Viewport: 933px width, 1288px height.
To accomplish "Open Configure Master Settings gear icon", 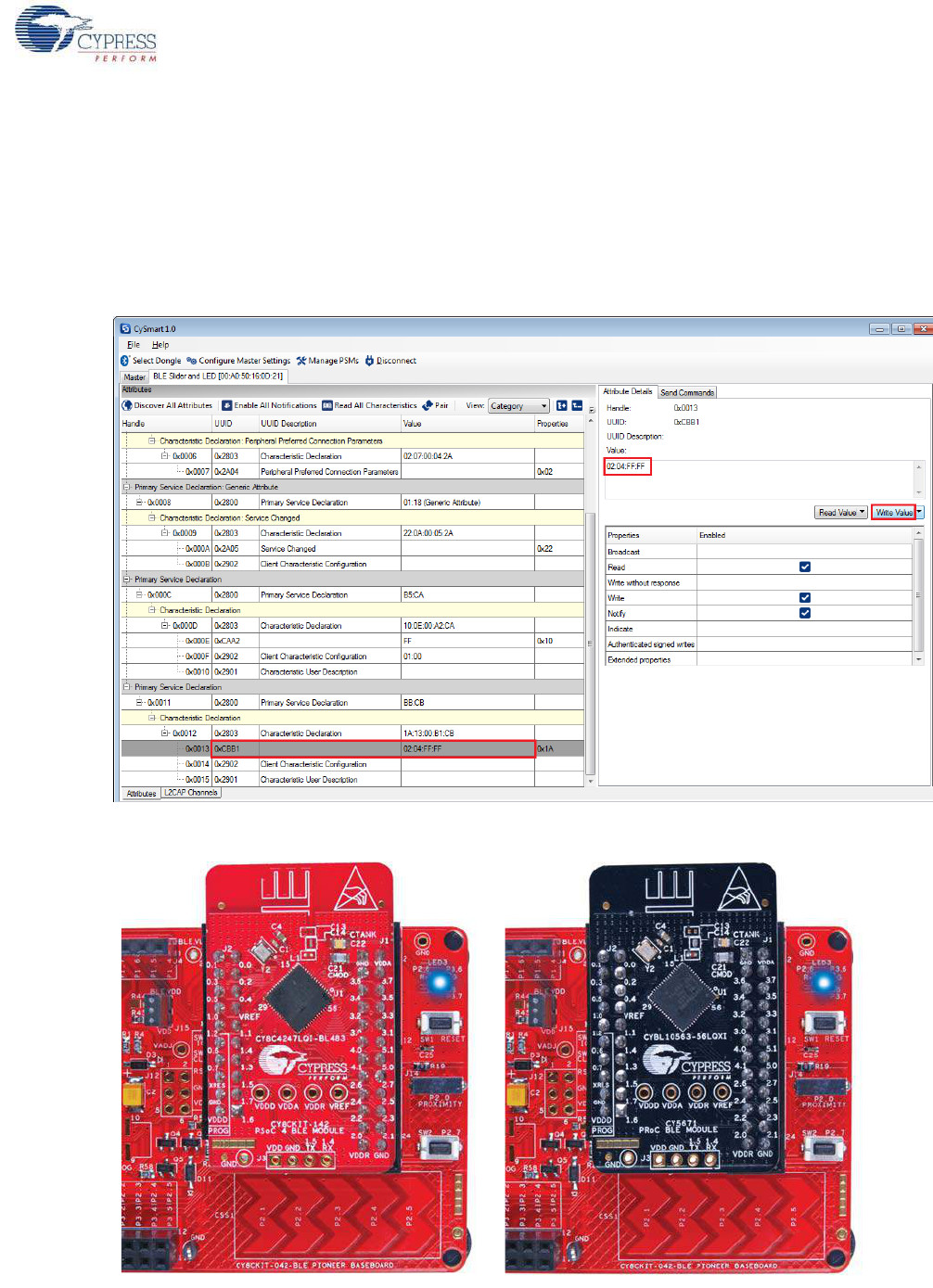I will [191, 361].
